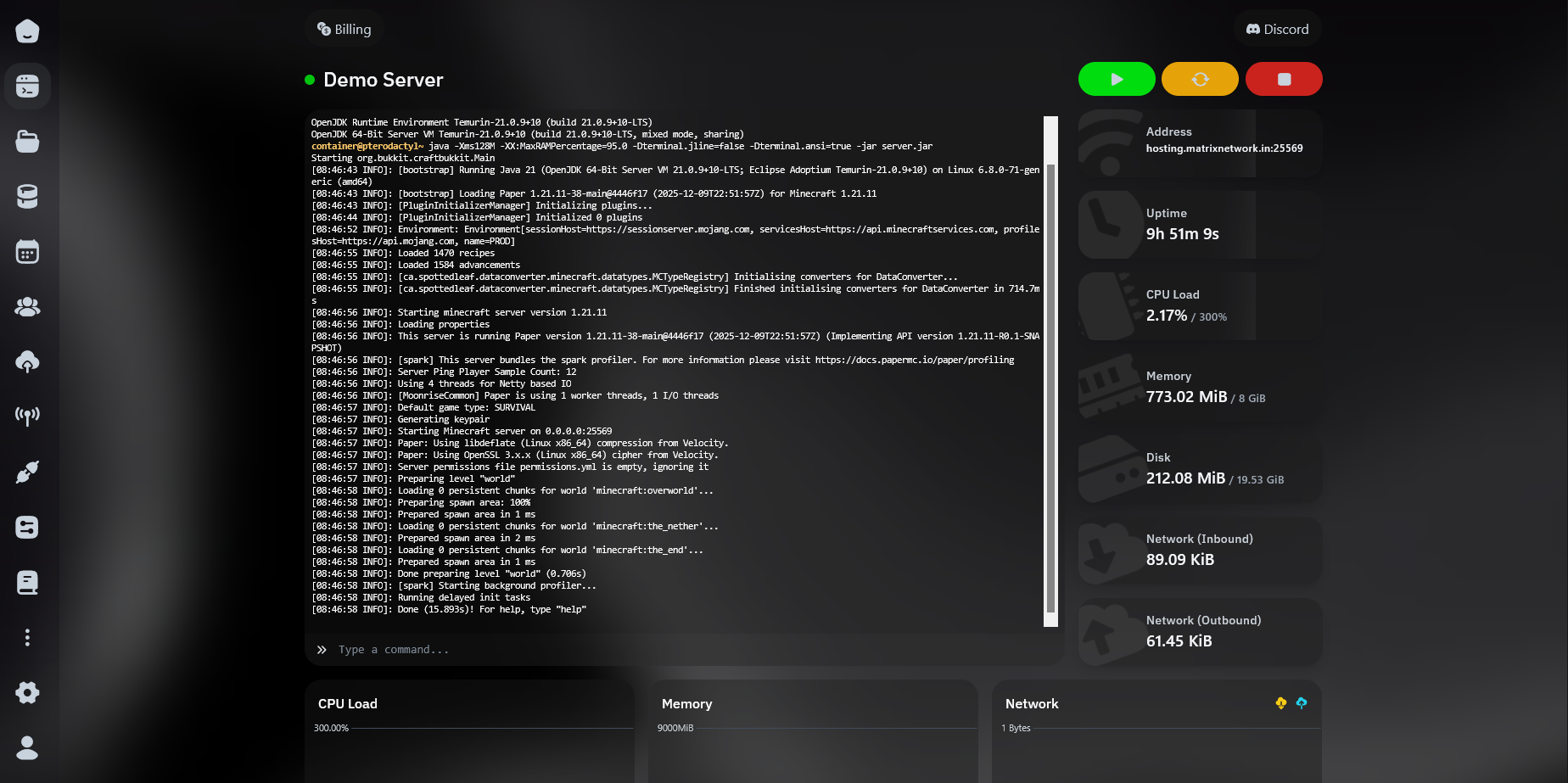Click the console command input field
1568x783 pixels.
tap(679, 650)
